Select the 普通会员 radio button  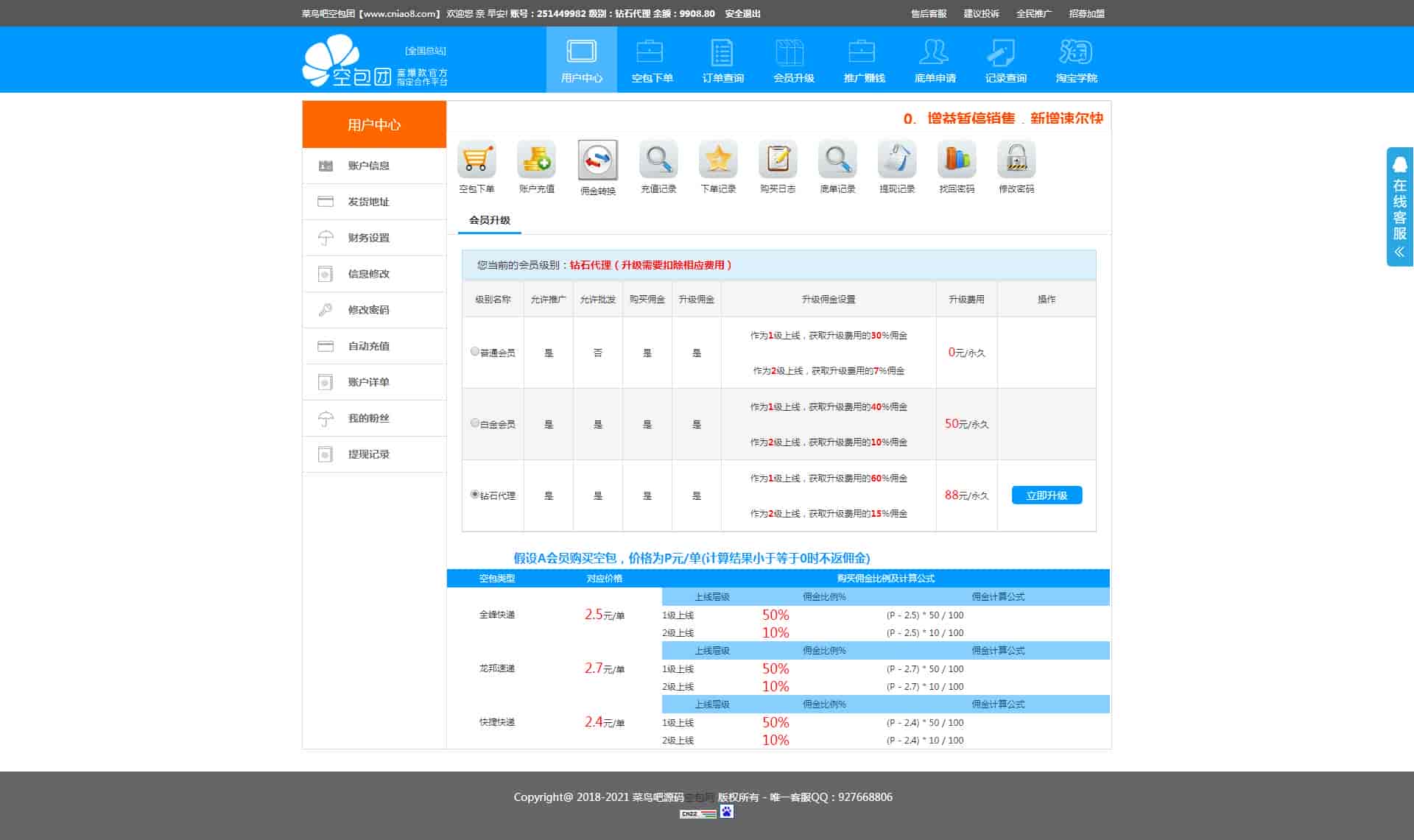[x=475, y=352]
